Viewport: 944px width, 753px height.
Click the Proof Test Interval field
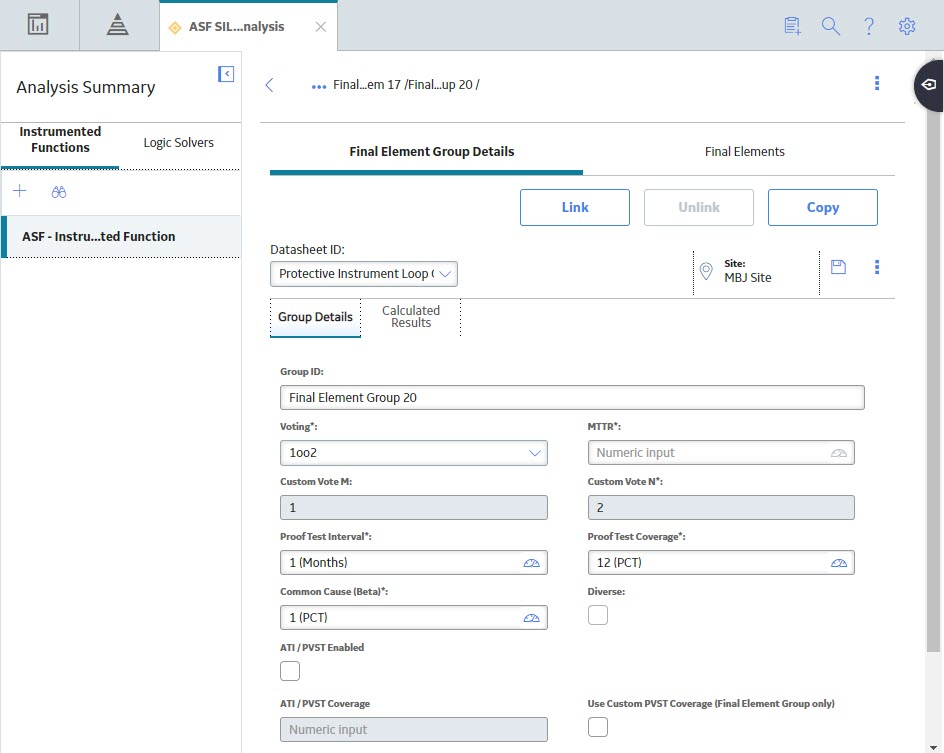pyautogui.click(x=414, y=562)
